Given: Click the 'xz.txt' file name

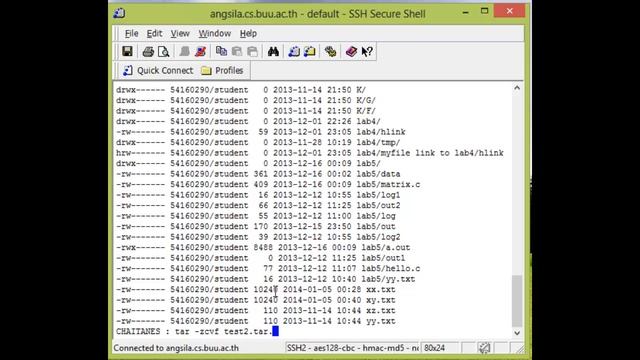Looking at the screenshot, I should [x=380, y=311].
